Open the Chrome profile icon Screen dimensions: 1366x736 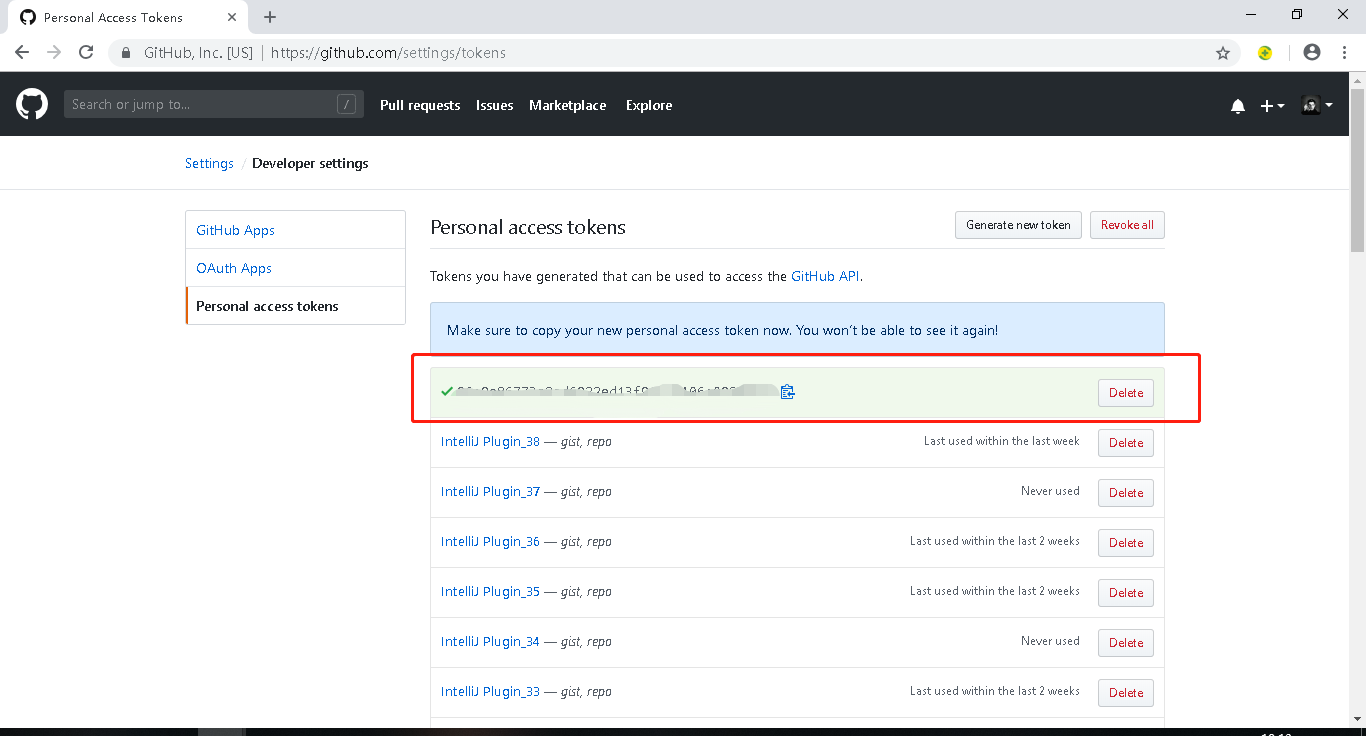coord(1312,53)
